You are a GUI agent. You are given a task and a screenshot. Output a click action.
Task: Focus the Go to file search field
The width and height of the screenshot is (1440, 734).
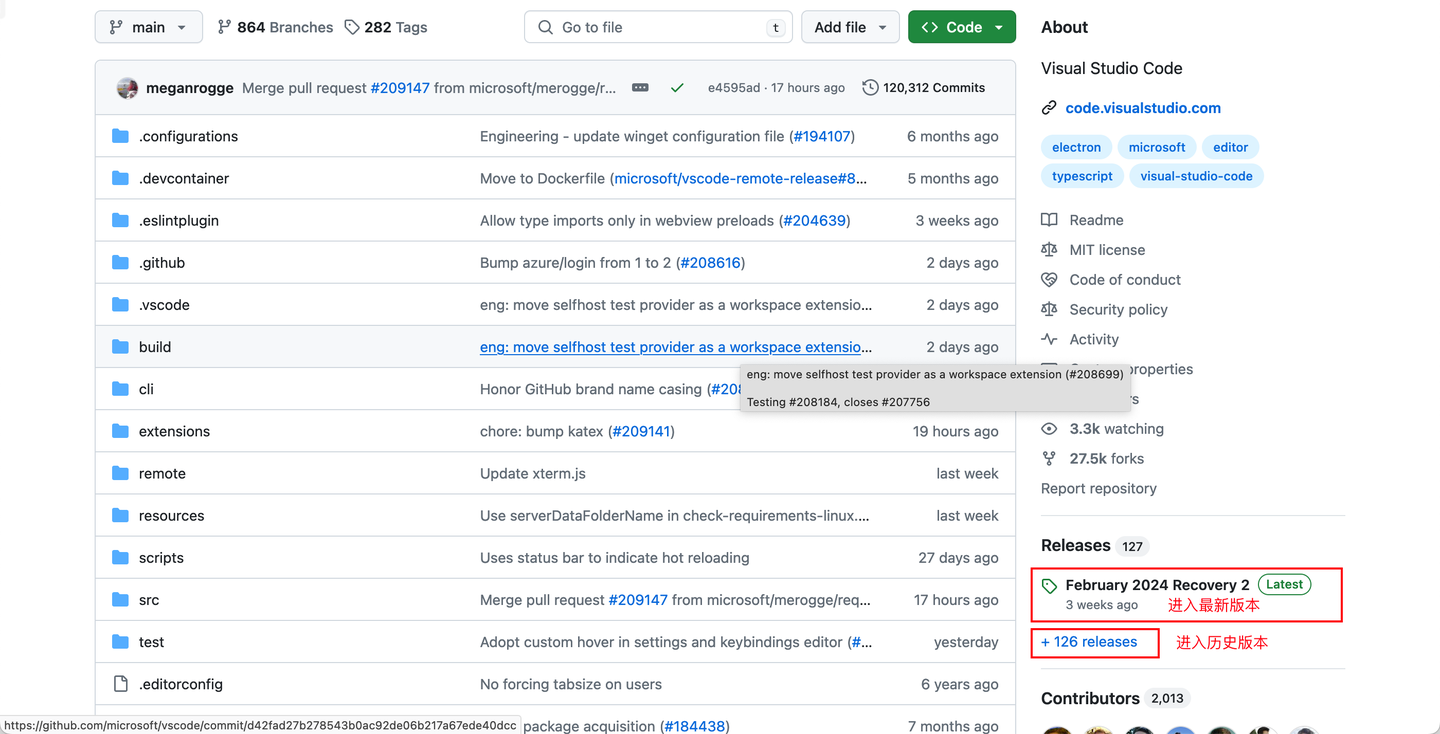[658, 27]
